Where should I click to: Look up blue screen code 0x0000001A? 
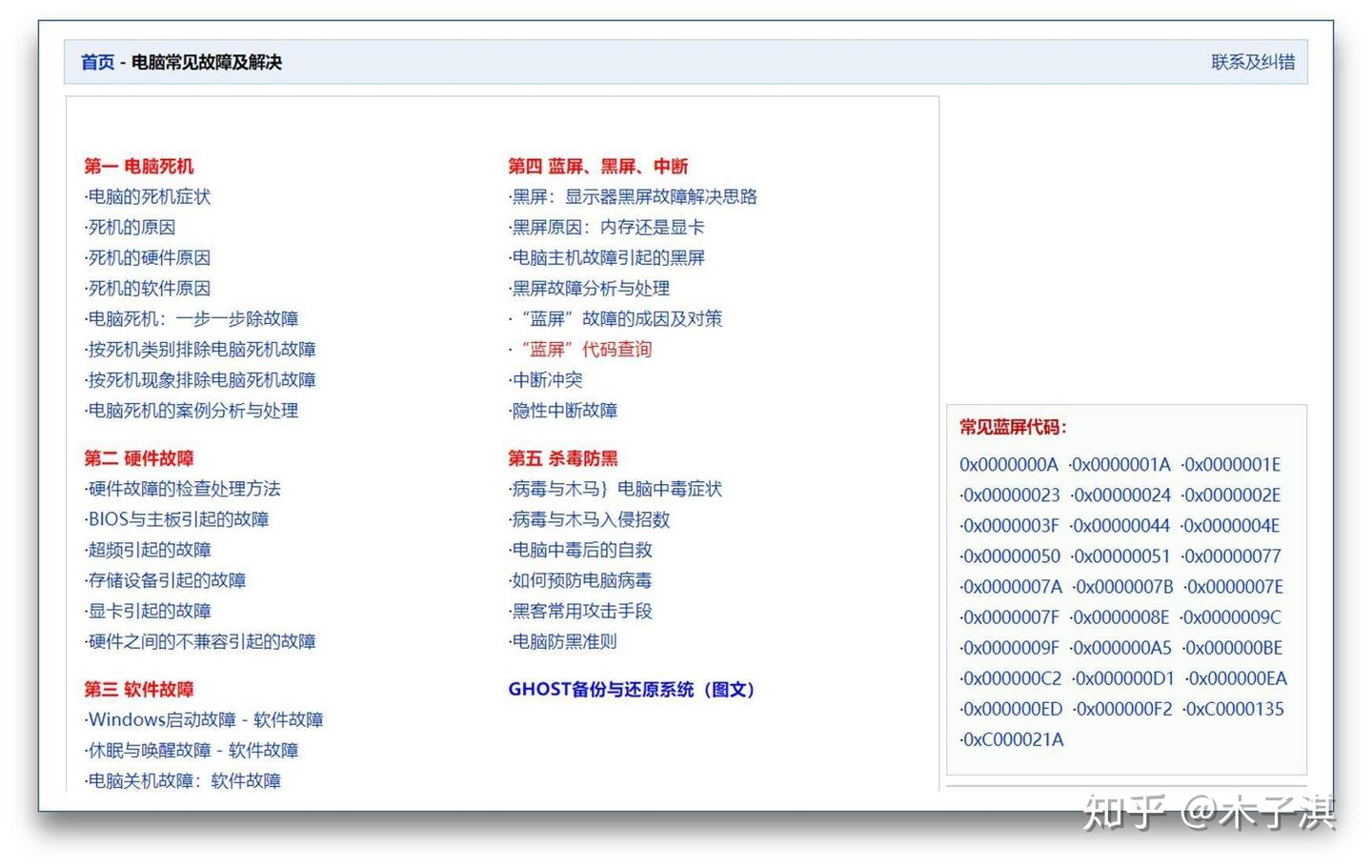pyautogui.click(x=1121, y=464)
